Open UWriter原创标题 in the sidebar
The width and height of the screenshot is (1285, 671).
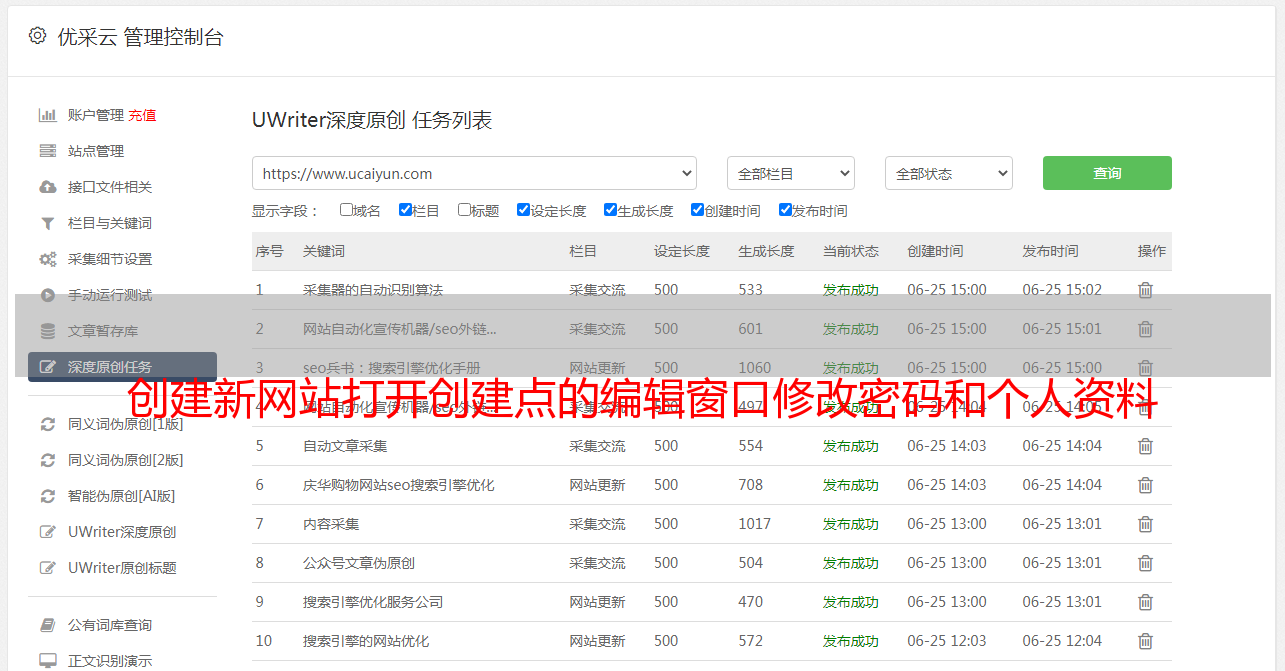tap(122, 568)
